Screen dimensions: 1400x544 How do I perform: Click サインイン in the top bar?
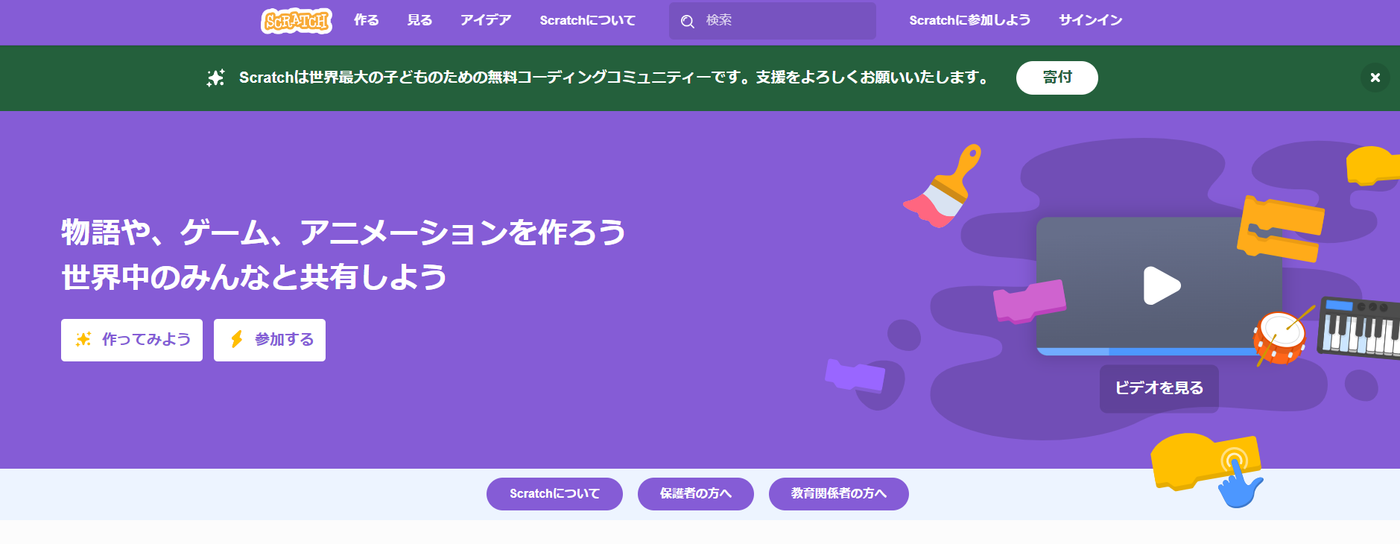(1090, 20)
